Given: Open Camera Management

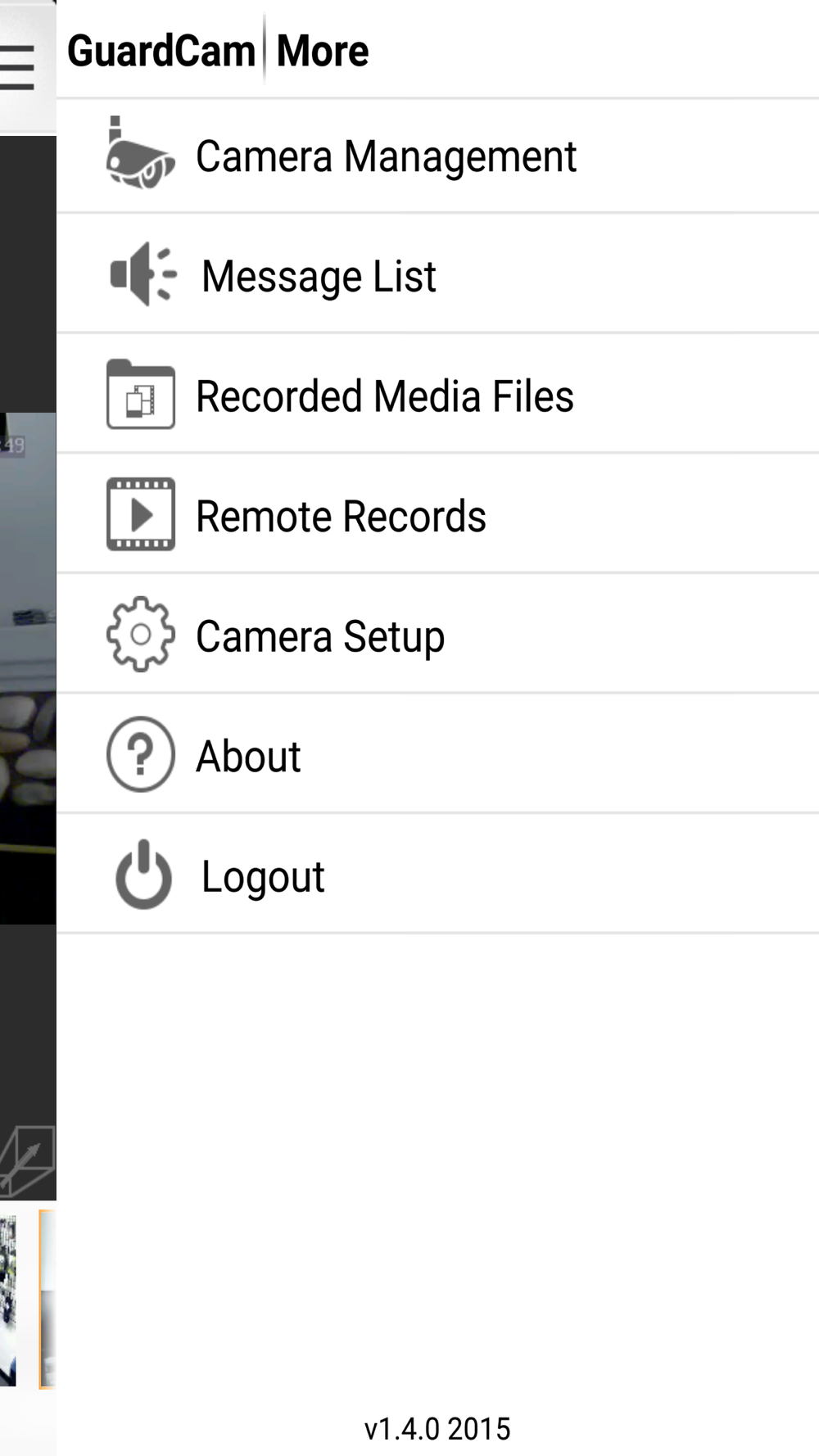Looking at the screenshot, I should coord(437,156).
